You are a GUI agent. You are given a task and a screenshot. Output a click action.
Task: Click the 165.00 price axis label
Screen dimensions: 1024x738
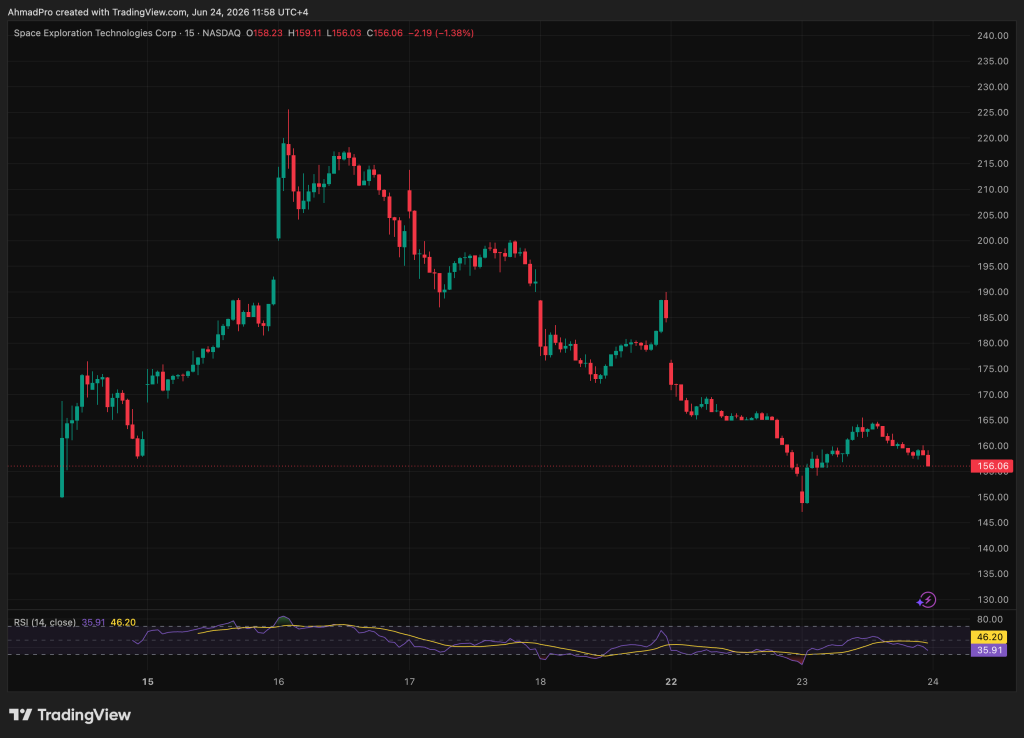coord(993,420)
